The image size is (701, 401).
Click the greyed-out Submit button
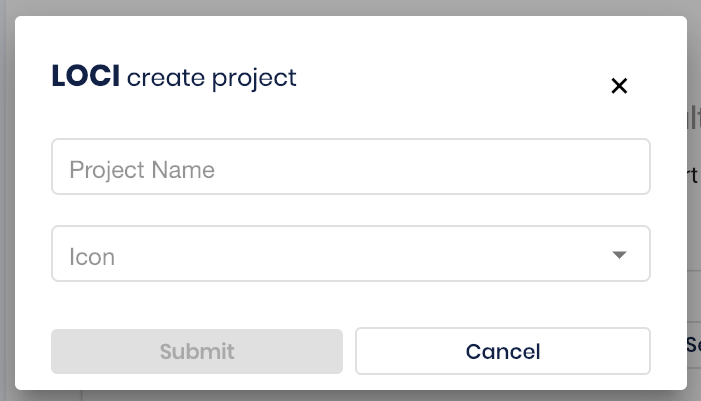click(197, 351)
